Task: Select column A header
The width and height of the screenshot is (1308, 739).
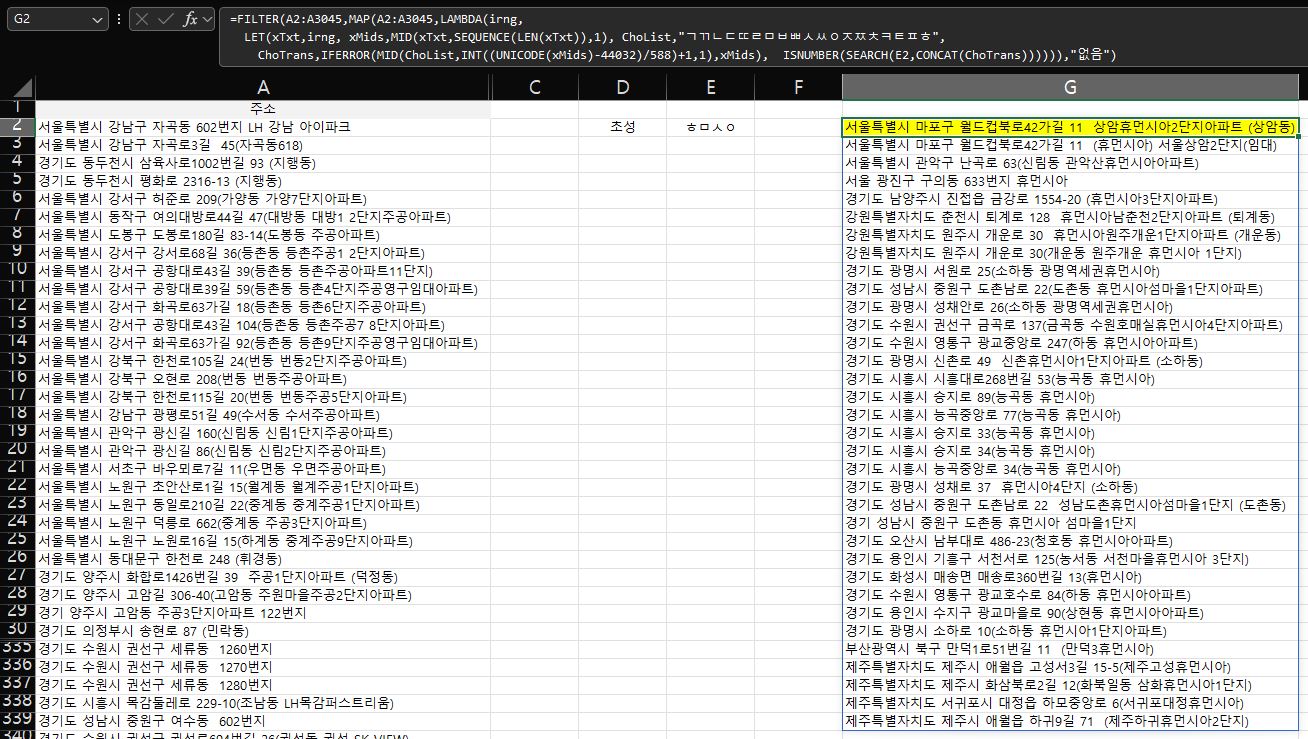Action: pos(263,87)
